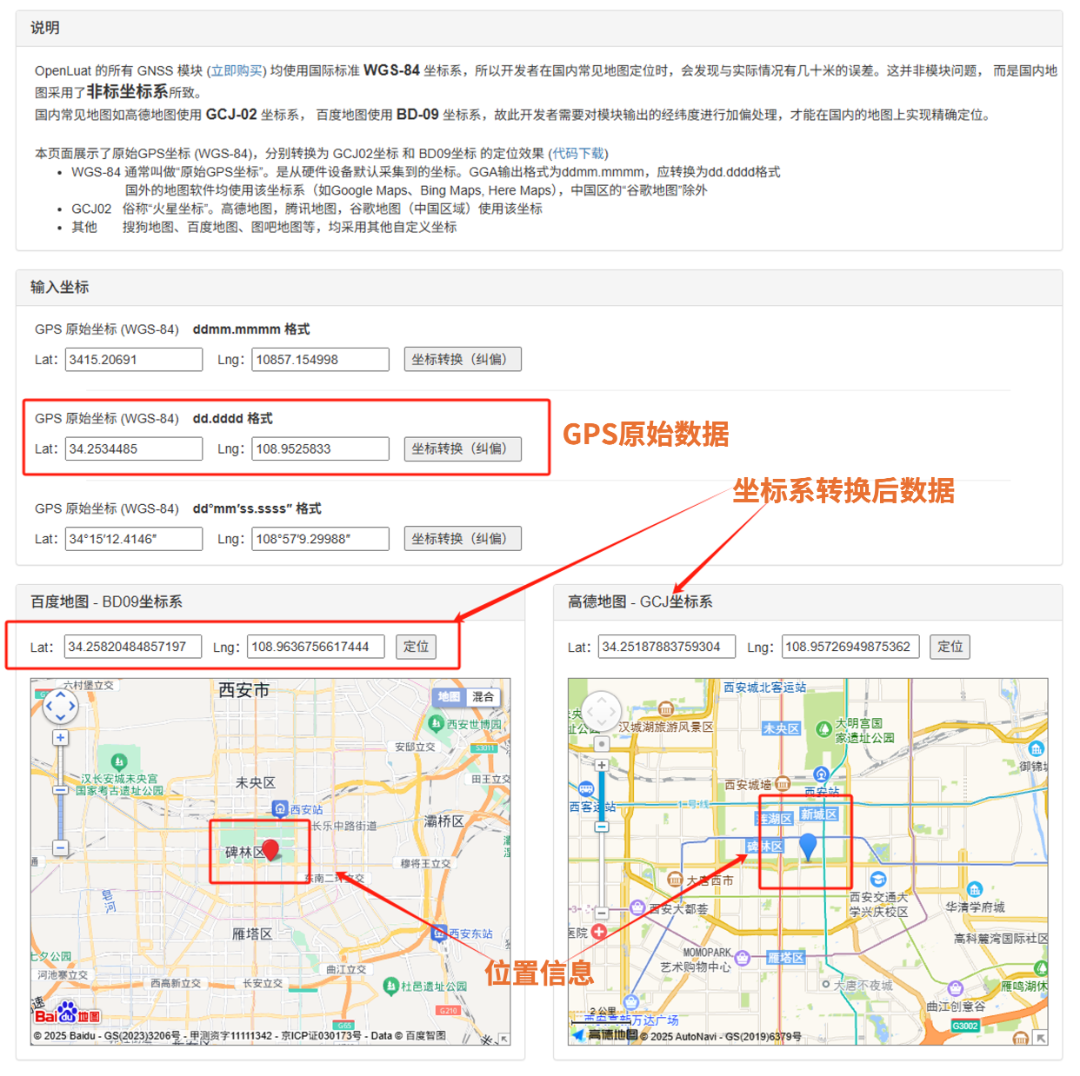Pan the Baidu map down

(61, 717)
